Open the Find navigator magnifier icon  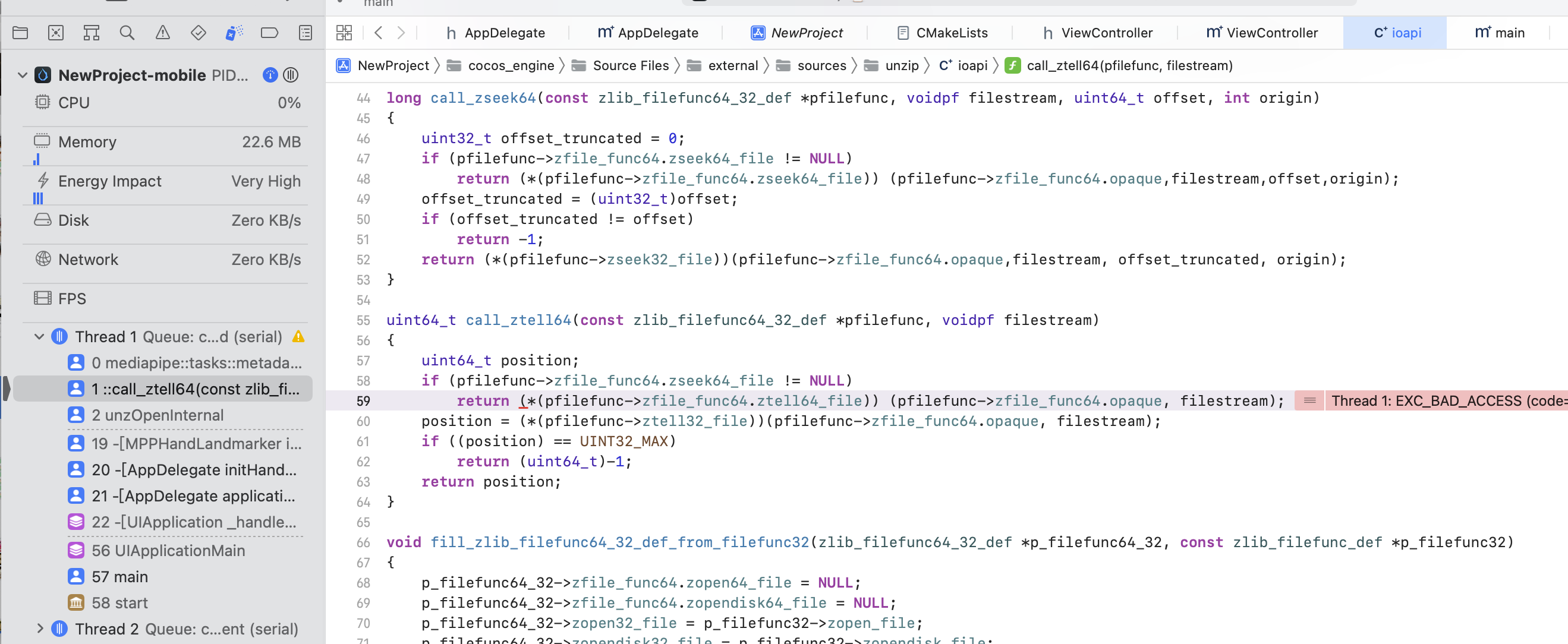click(127, 33)
